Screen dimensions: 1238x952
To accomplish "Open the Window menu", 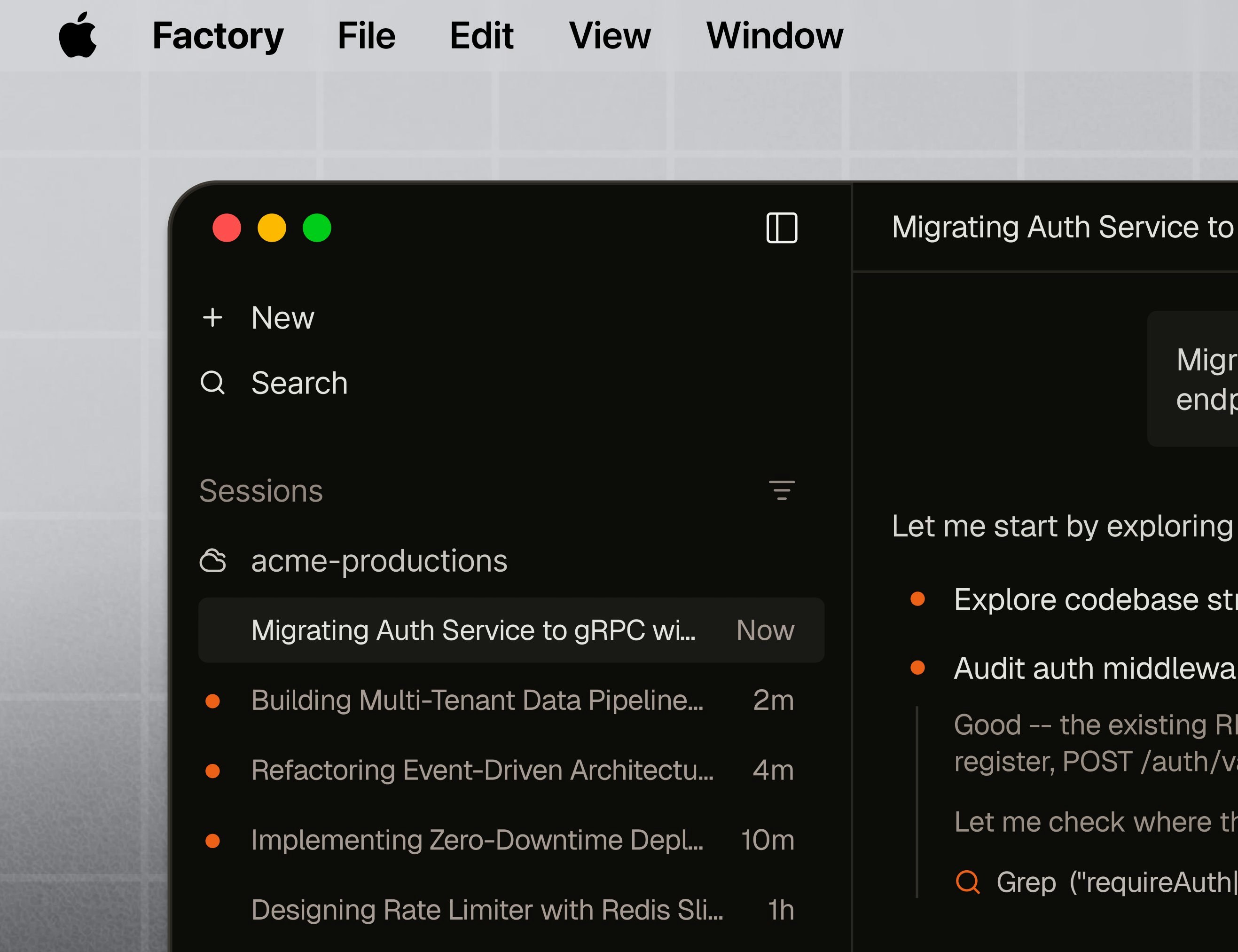I will [775, 36].
